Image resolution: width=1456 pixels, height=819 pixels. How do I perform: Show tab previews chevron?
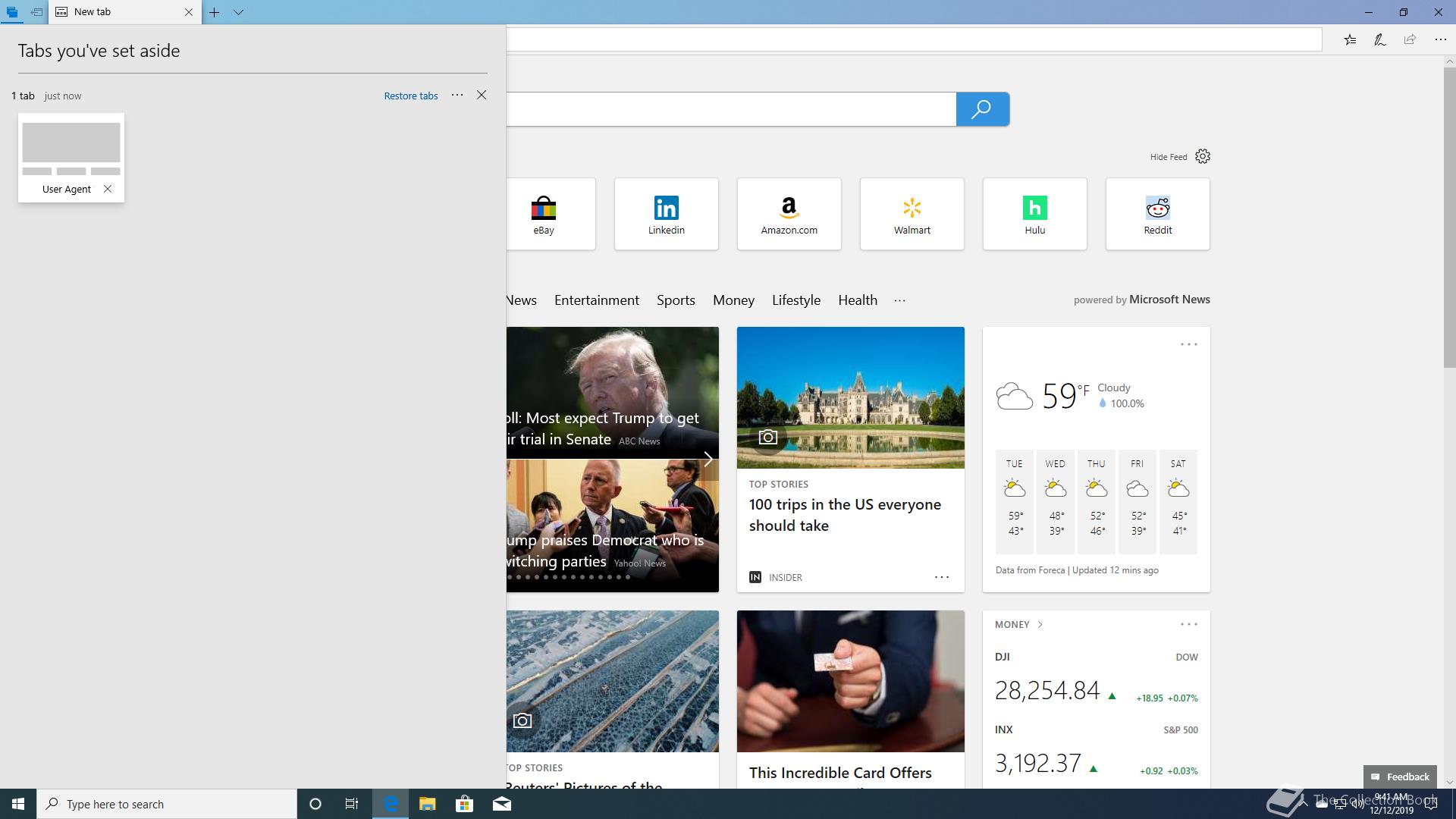pos(238,12)
